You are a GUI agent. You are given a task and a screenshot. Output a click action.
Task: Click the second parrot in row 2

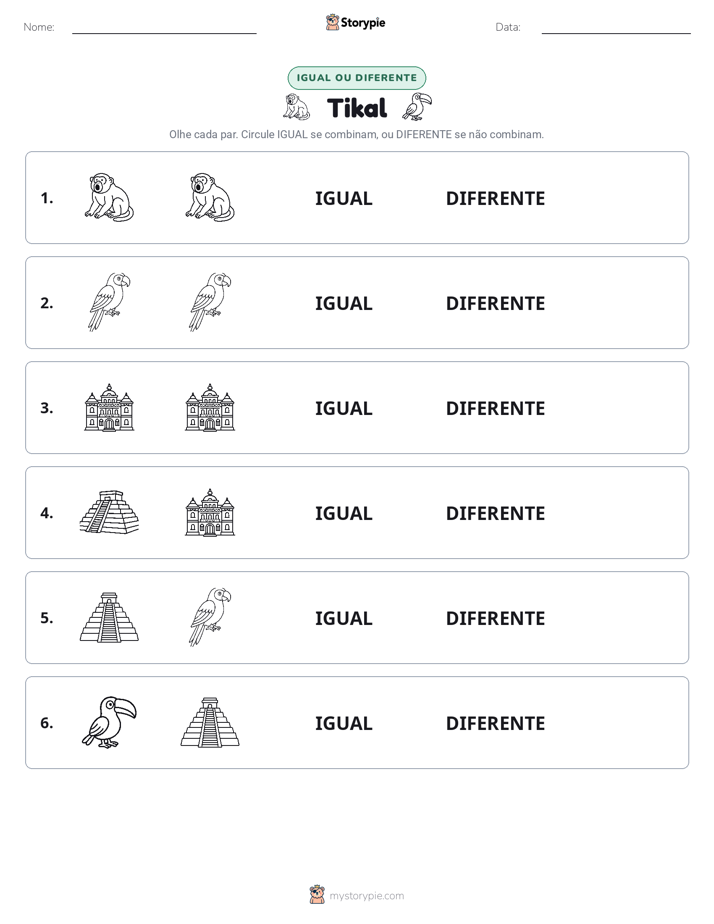(x=210, y=302)
